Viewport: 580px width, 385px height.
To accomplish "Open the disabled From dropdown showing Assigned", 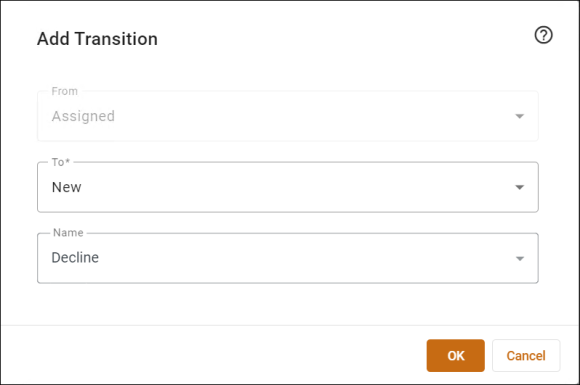I will click(288, 116).
